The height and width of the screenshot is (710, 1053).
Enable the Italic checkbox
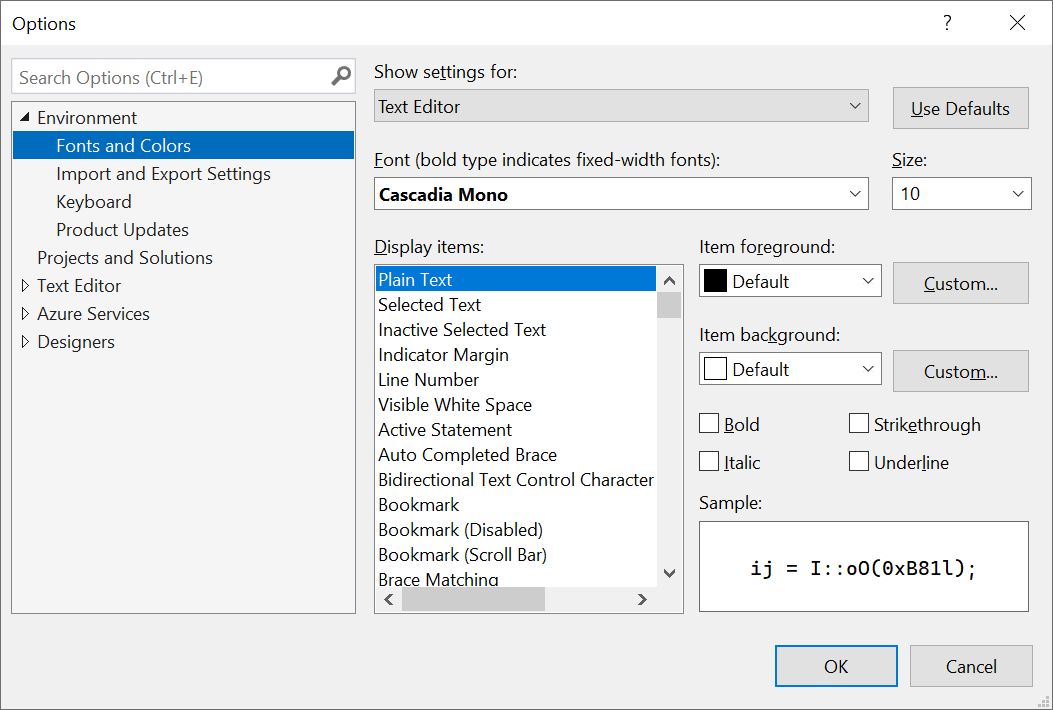click(709, 461)
